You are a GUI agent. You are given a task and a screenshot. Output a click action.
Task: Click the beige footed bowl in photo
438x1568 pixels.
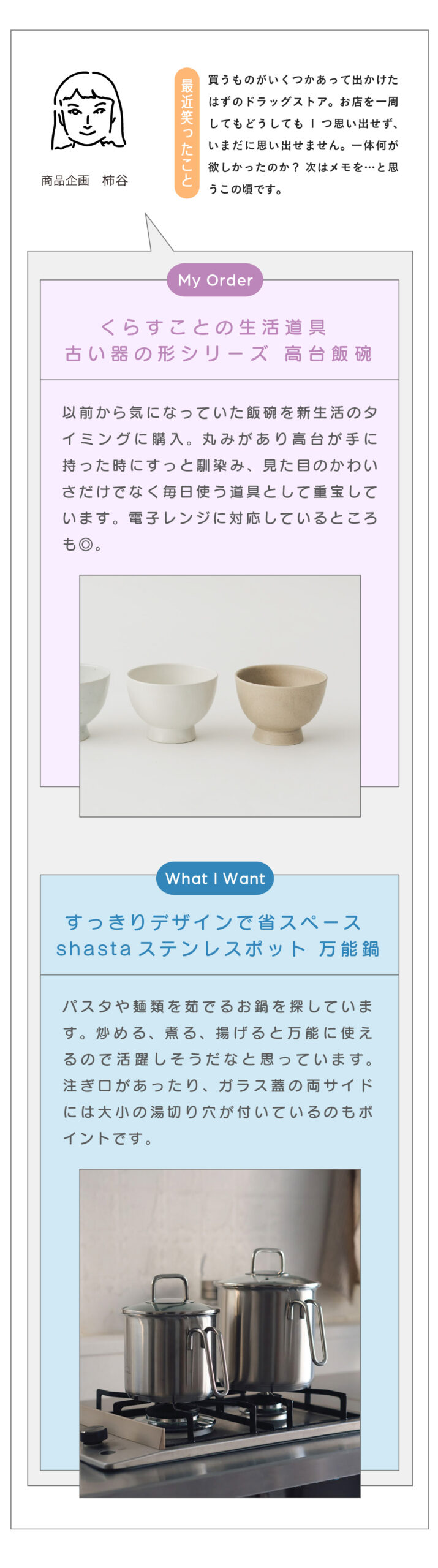(x=281, y=703)
